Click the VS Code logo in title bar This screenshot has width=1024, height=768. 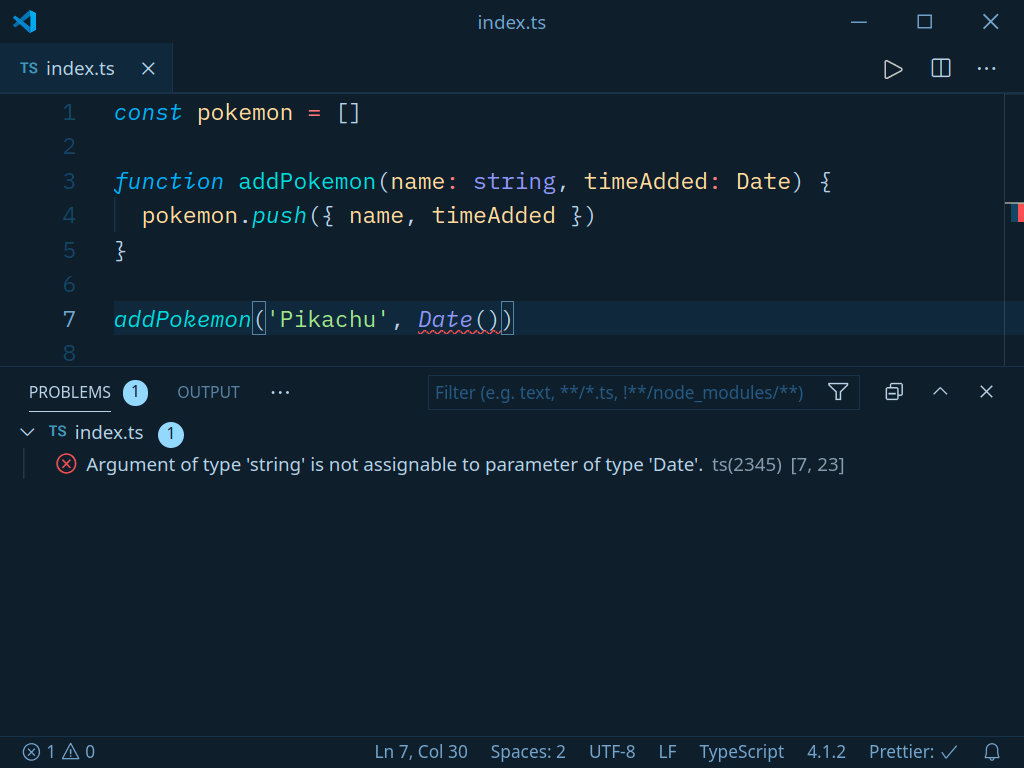(24, 21)
